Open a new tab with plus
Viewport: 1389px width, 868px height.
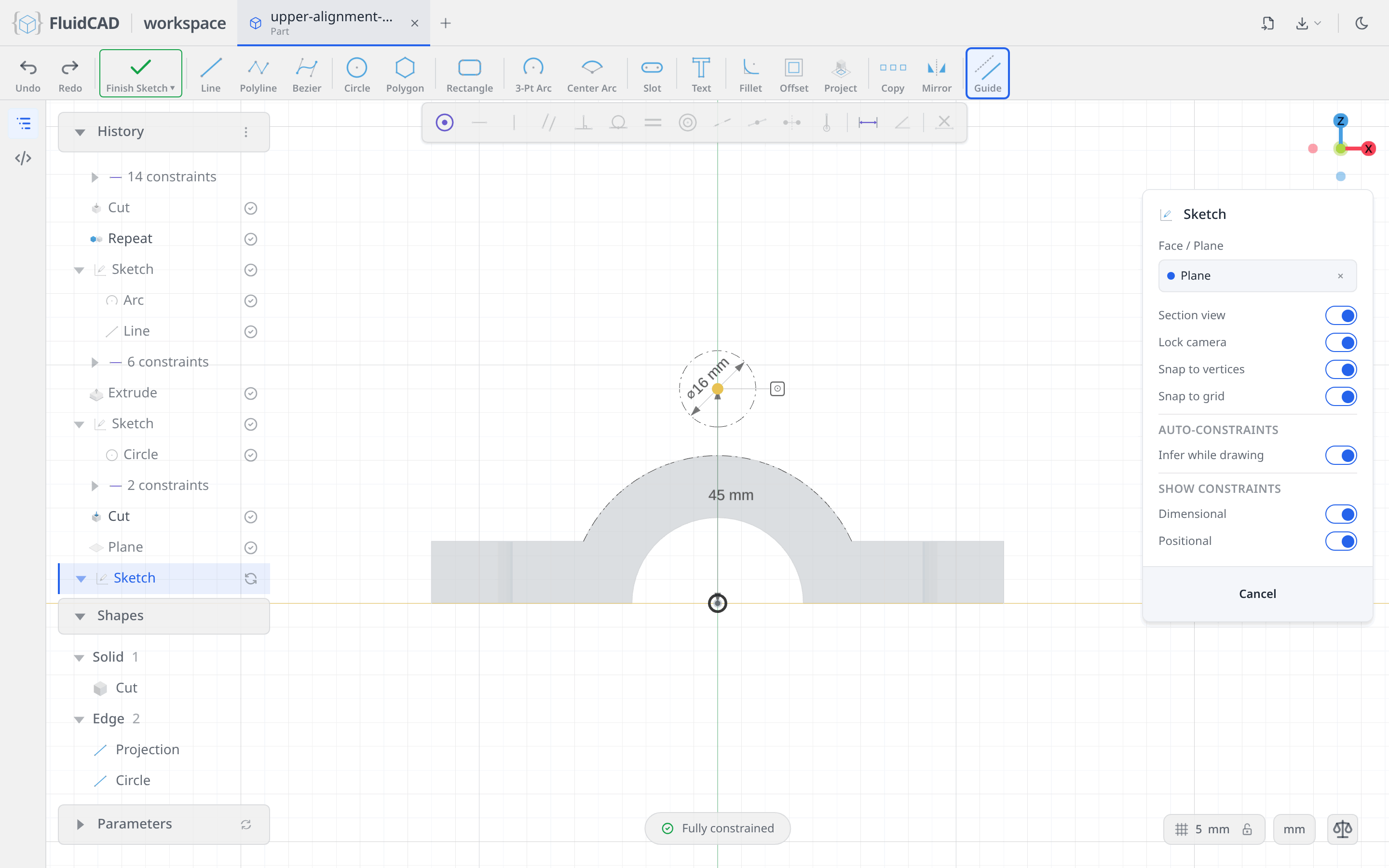click(x=446, y=23)
